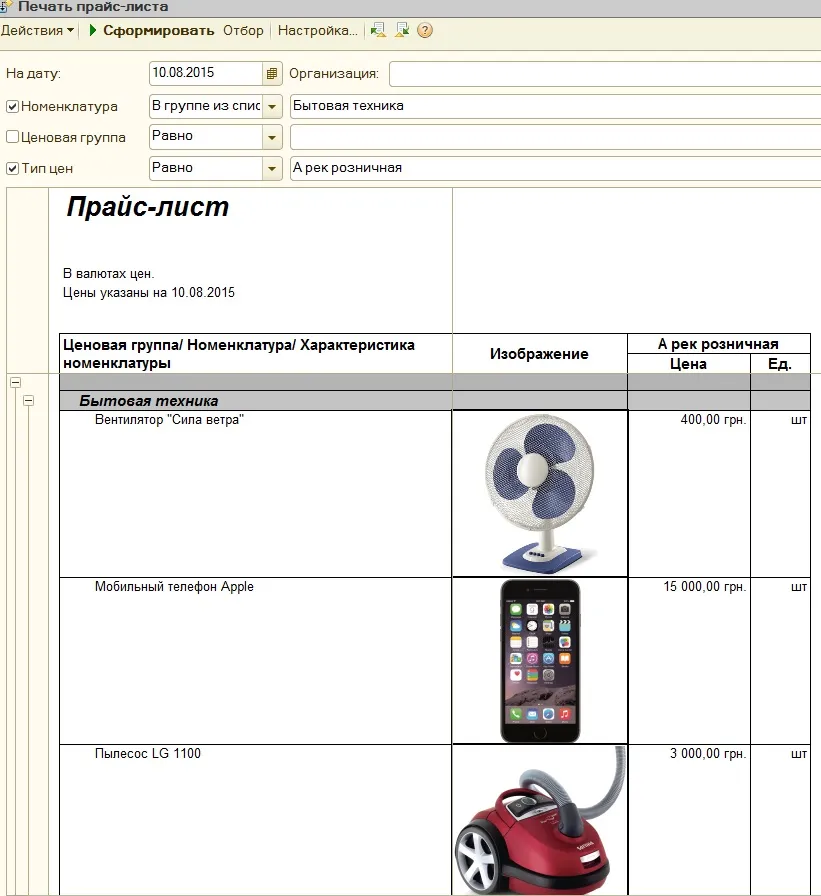
Task: Click the На дату date field
Action: [206, 73]
